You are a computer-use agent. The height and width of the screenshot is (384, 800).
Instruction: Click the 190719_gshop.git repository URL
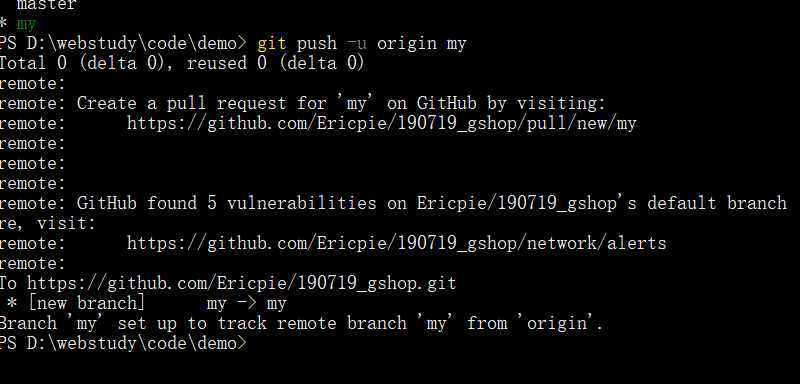(241, 283)
